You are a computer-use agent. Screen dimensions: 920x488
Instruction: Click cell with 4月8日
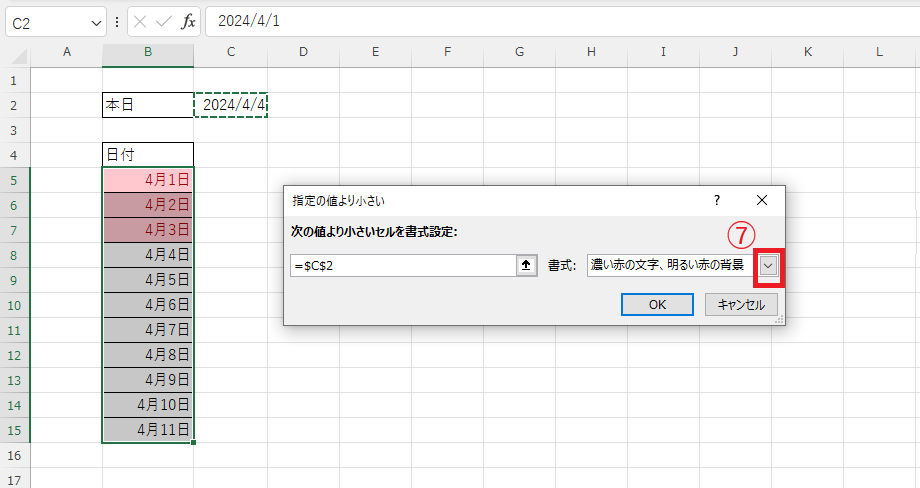point(148,355)
